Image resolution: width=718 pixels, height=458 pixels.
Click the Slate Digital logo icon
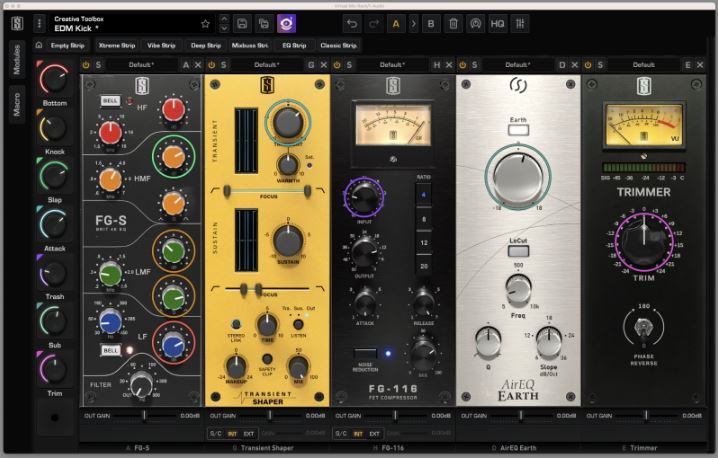coord(17,24)
